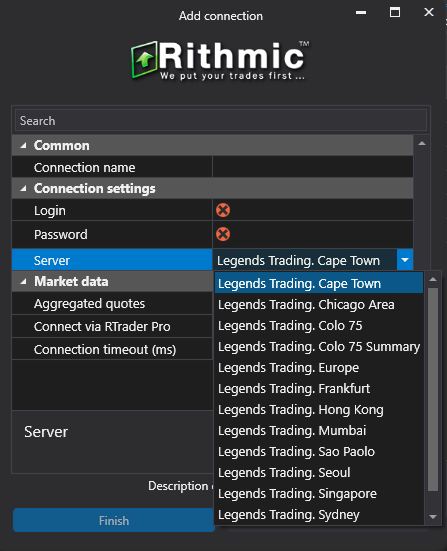Click the Rithmic logo

click(220, 60)
